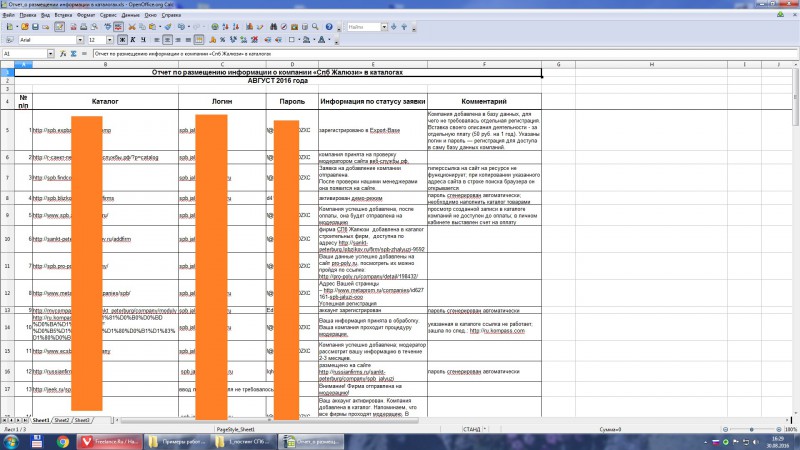This screenshot has height=450, width=800.
Task: Open the Chrome taskbar icon
Action: 63,441
